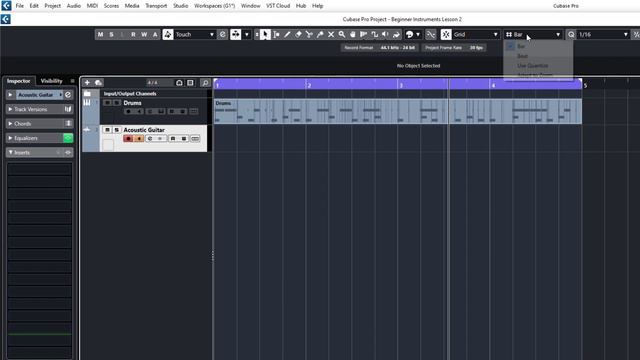Select the Time Warp tool
The image size is (640, 360).
click(364, 35)
